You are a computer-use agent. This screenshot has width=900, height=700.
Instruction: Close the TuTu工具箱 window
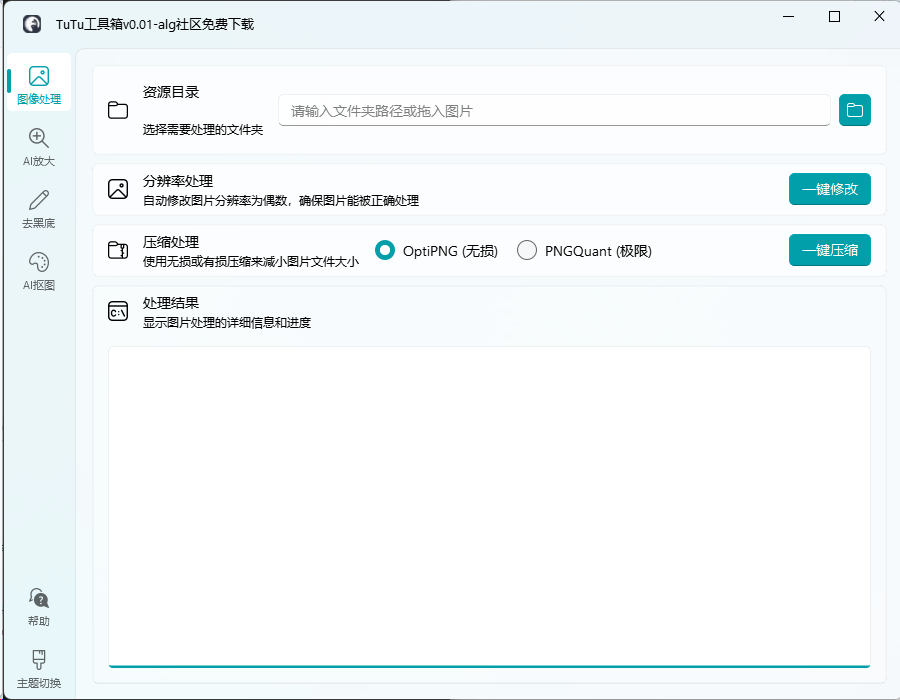click(879, 17)
